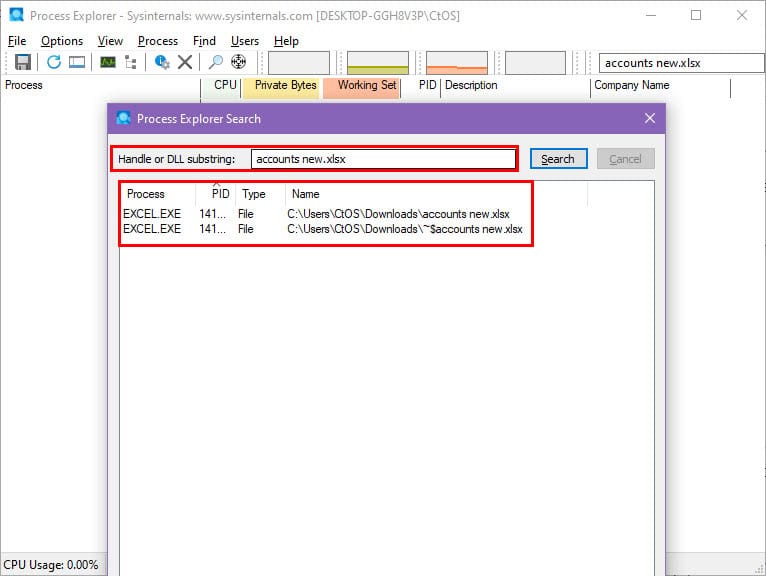This screenshot has height=576, width=766.
Task: Open the File menu
Action: pos(17,41)
